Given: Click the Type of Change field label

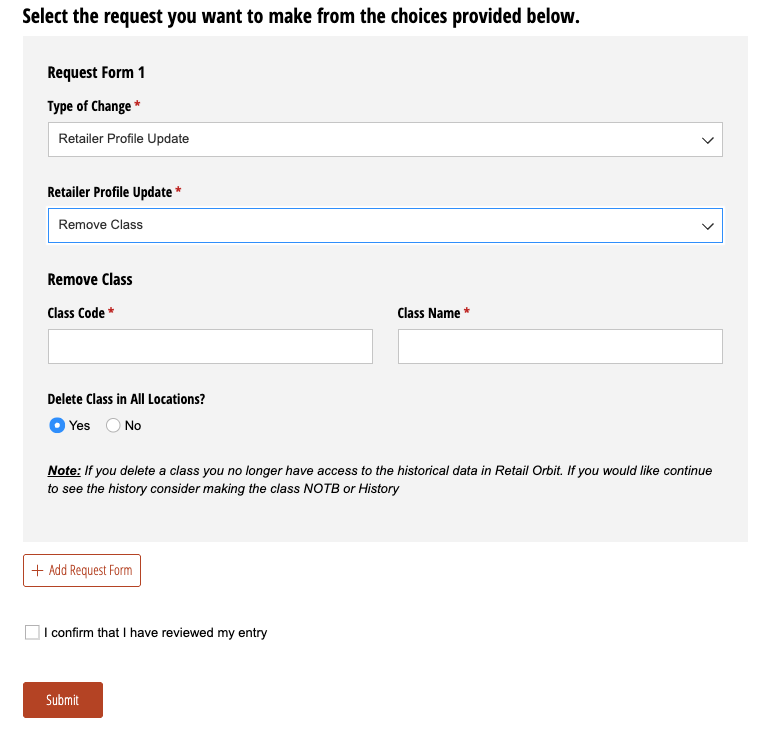Looking at the screenshot, I should [x=90, y=106].
